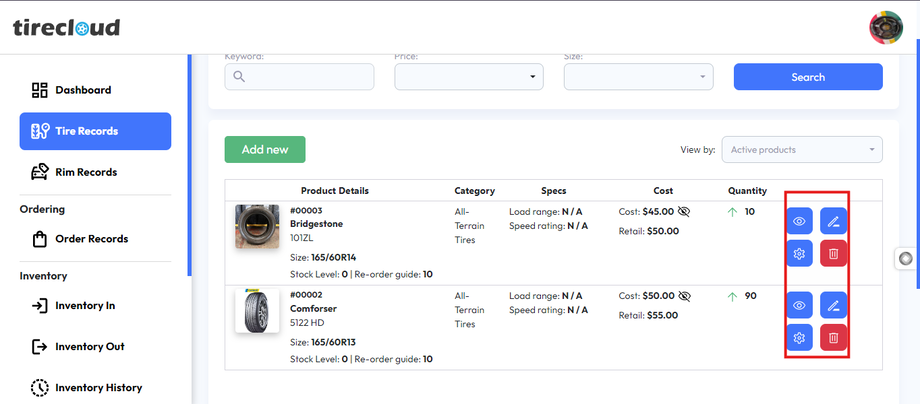
Task: Toggle cost visibility for Comforser $50.00
Action: coord(684,296)
